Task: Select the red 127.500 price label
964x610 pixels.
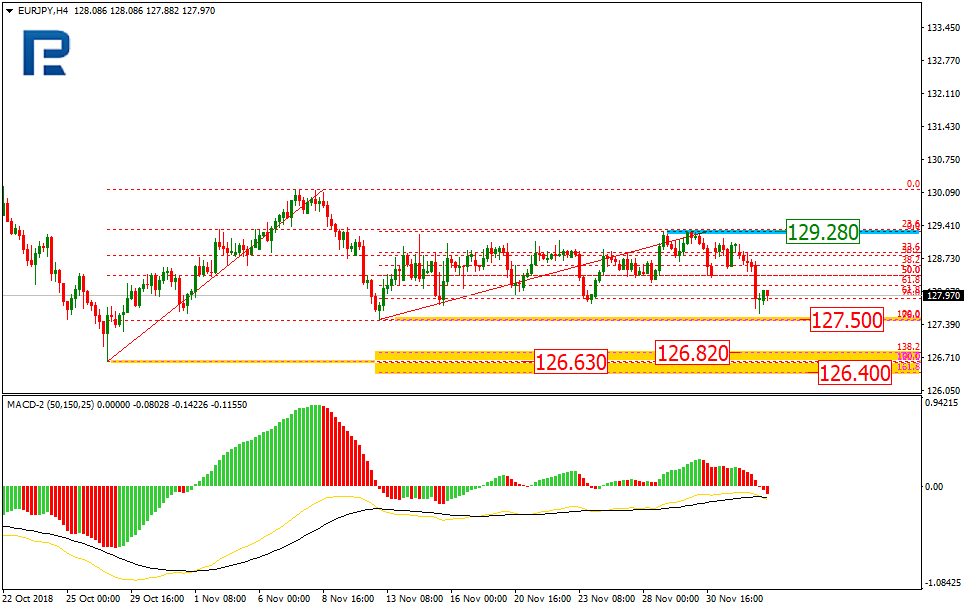Action: [846, 320]
